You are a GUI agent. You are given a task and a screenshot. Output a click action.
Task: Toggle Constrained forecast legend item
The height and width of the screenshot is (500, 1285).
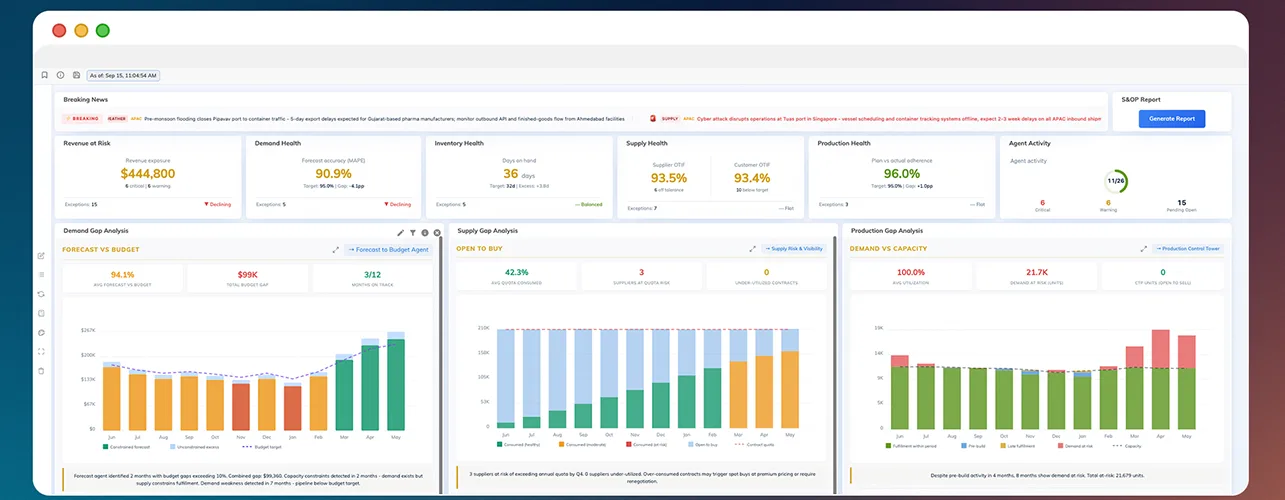(x=125, y=447)
